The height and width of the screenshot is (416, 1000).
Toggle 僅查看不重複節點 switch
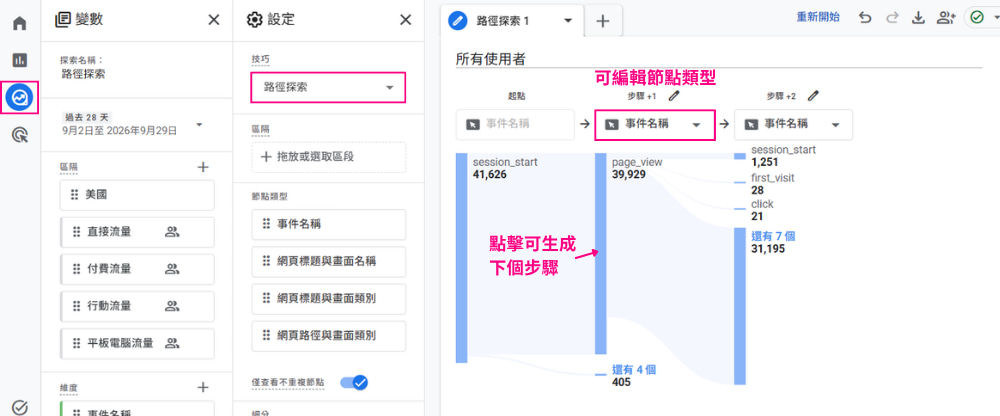pyautogui.click(x=354, y=382)
